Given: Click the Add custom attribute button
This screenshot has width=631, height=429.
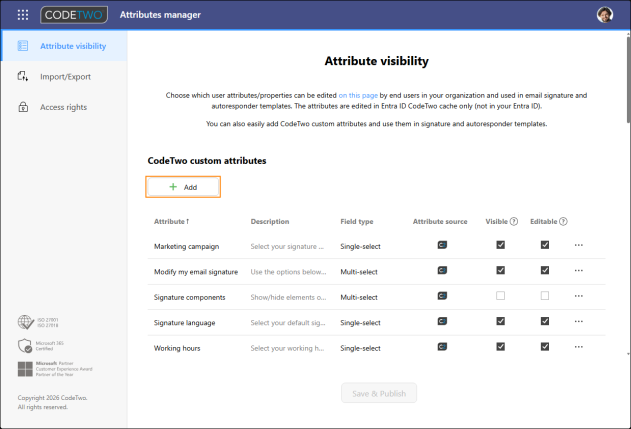Looking at the screenshot, I should click(x=183, y=187).
